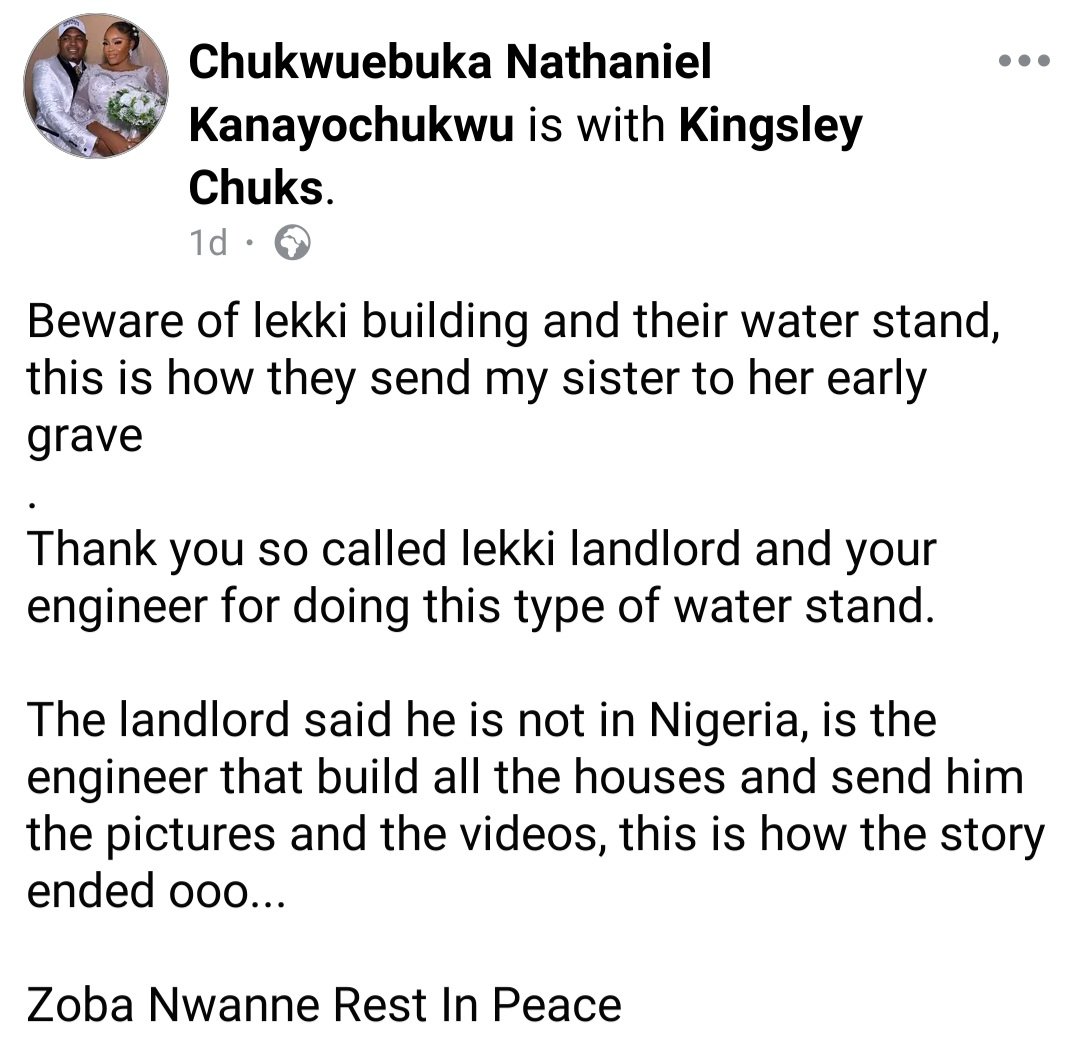Click the "1d" post timestamp
Image resolution: width=1080 pixels, height=1055 pixels.
(208, 242)
